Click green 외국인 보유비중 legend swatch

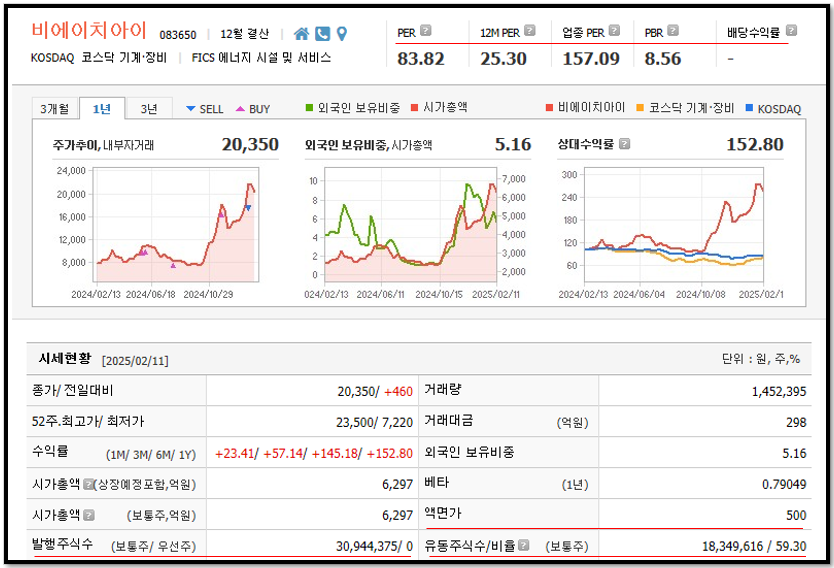click(310, 108)
